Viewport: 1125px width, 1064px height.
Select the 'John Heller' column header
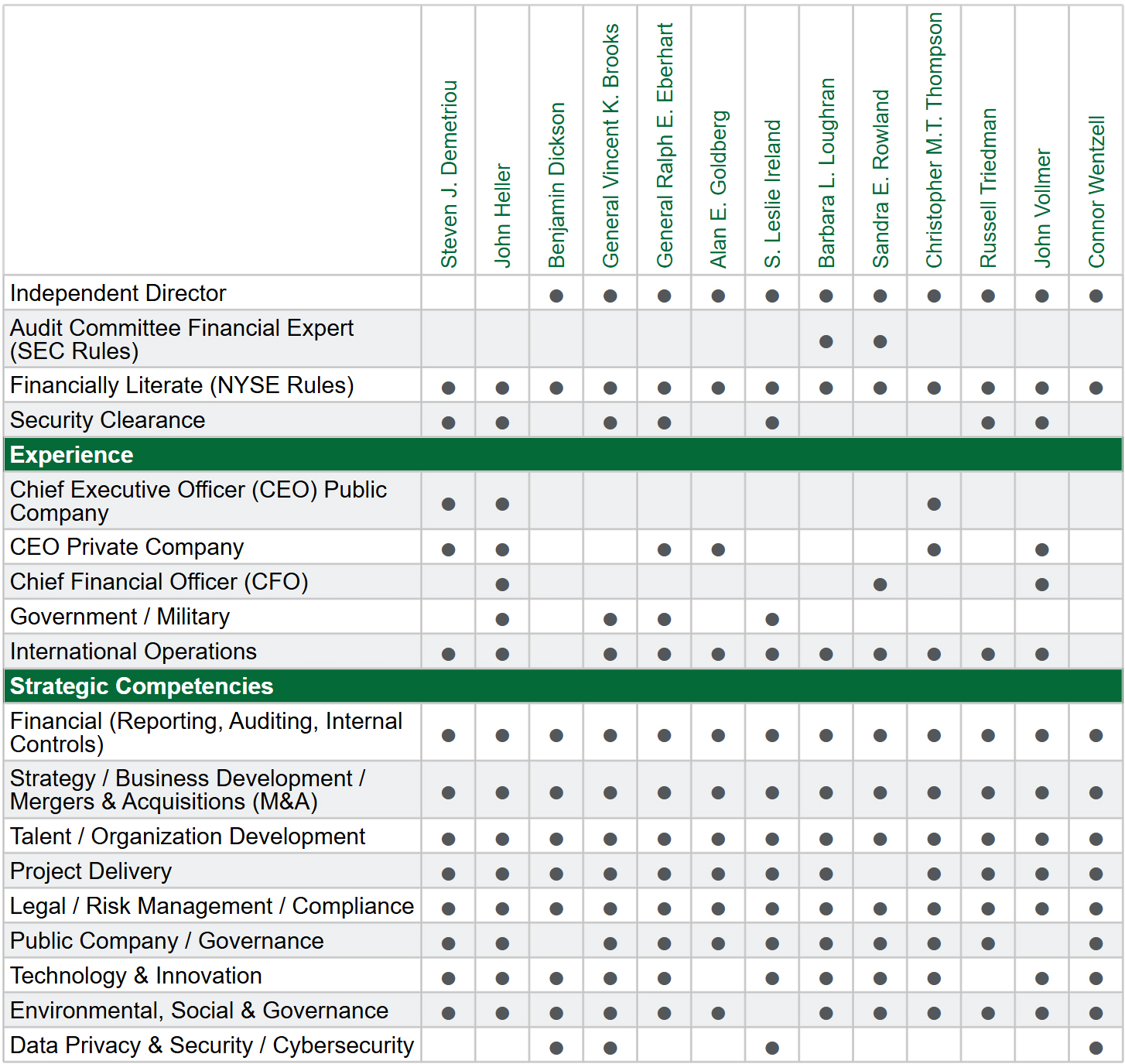503,215
